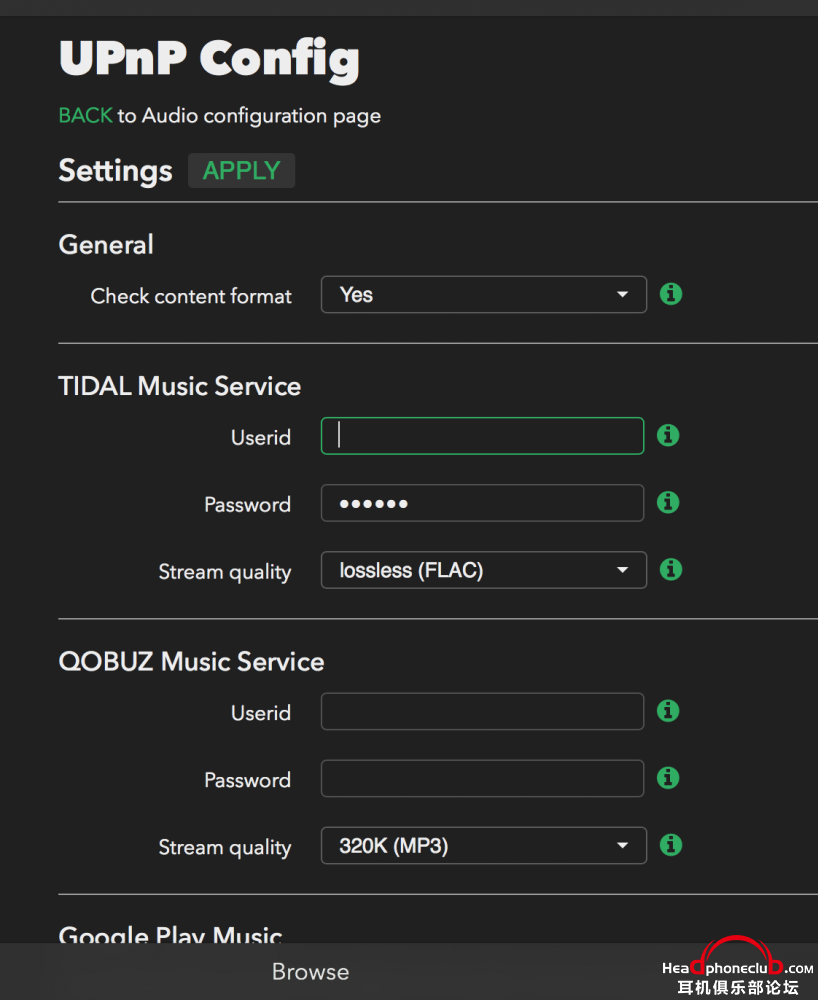The height and width of the screenshot is (1000, 818).
Task: Click the APPLY settings button
Action: (242, 170)
